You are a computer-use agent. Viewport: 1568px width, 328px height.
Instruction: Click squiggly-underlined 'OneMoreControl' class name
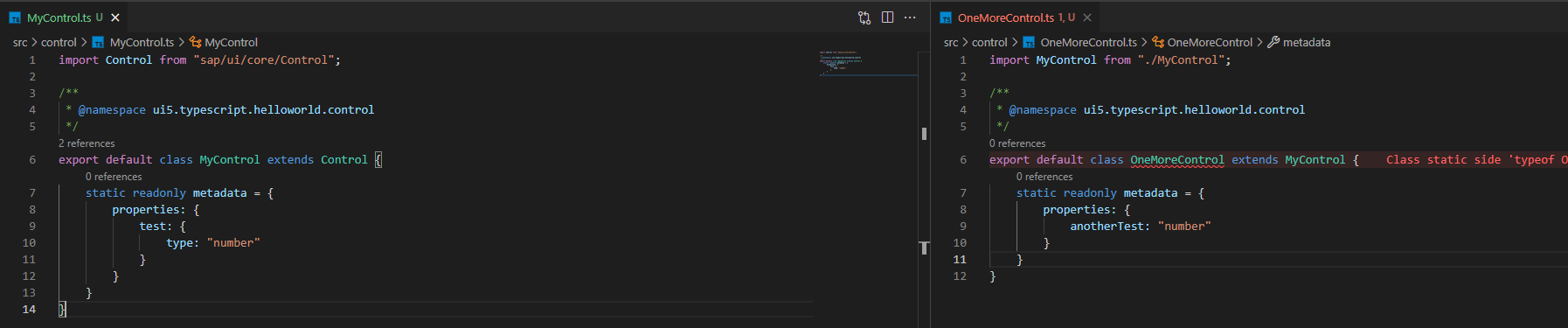tap(1177, 160)
